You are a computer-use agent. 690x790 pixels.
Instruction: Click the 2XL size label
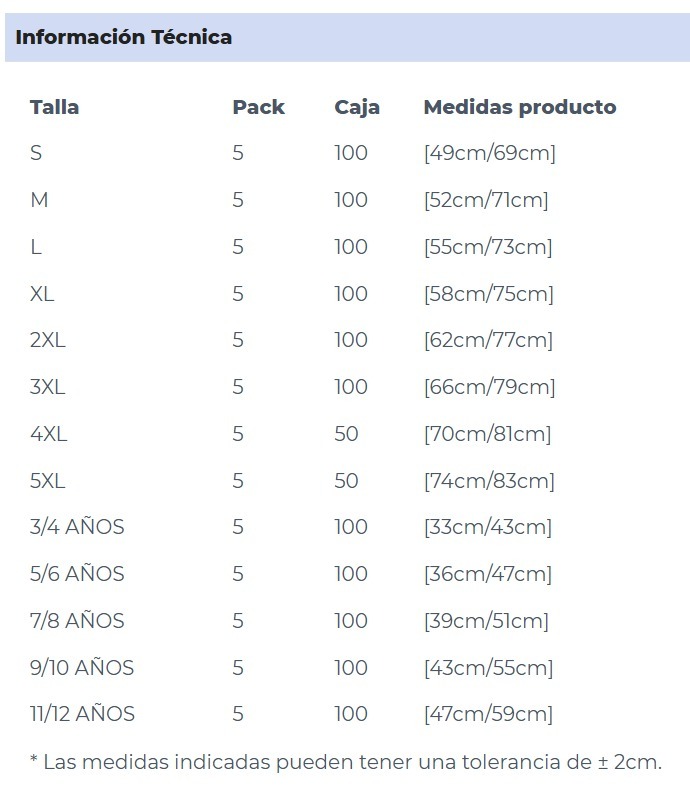tap(48, 340)
